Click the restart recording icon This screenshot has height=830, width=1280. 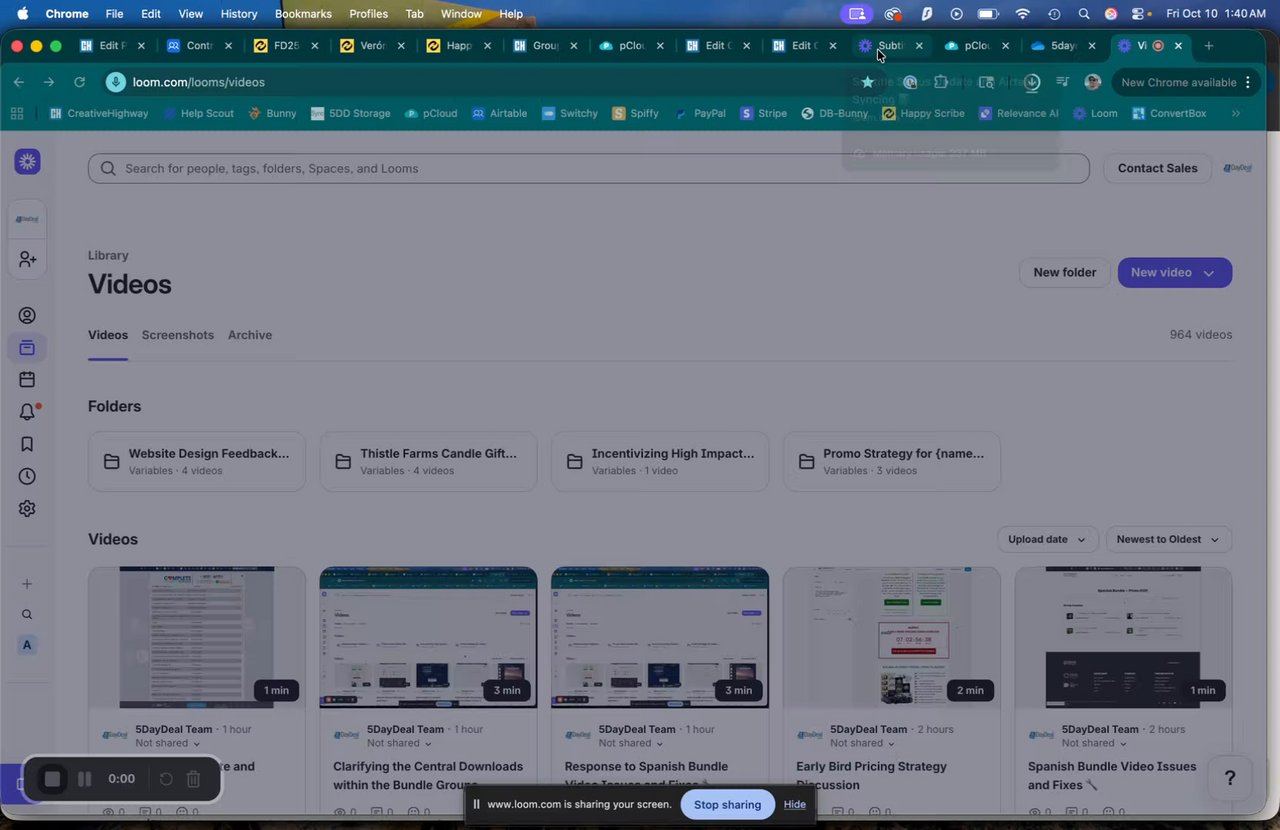(x=166, y=779)
